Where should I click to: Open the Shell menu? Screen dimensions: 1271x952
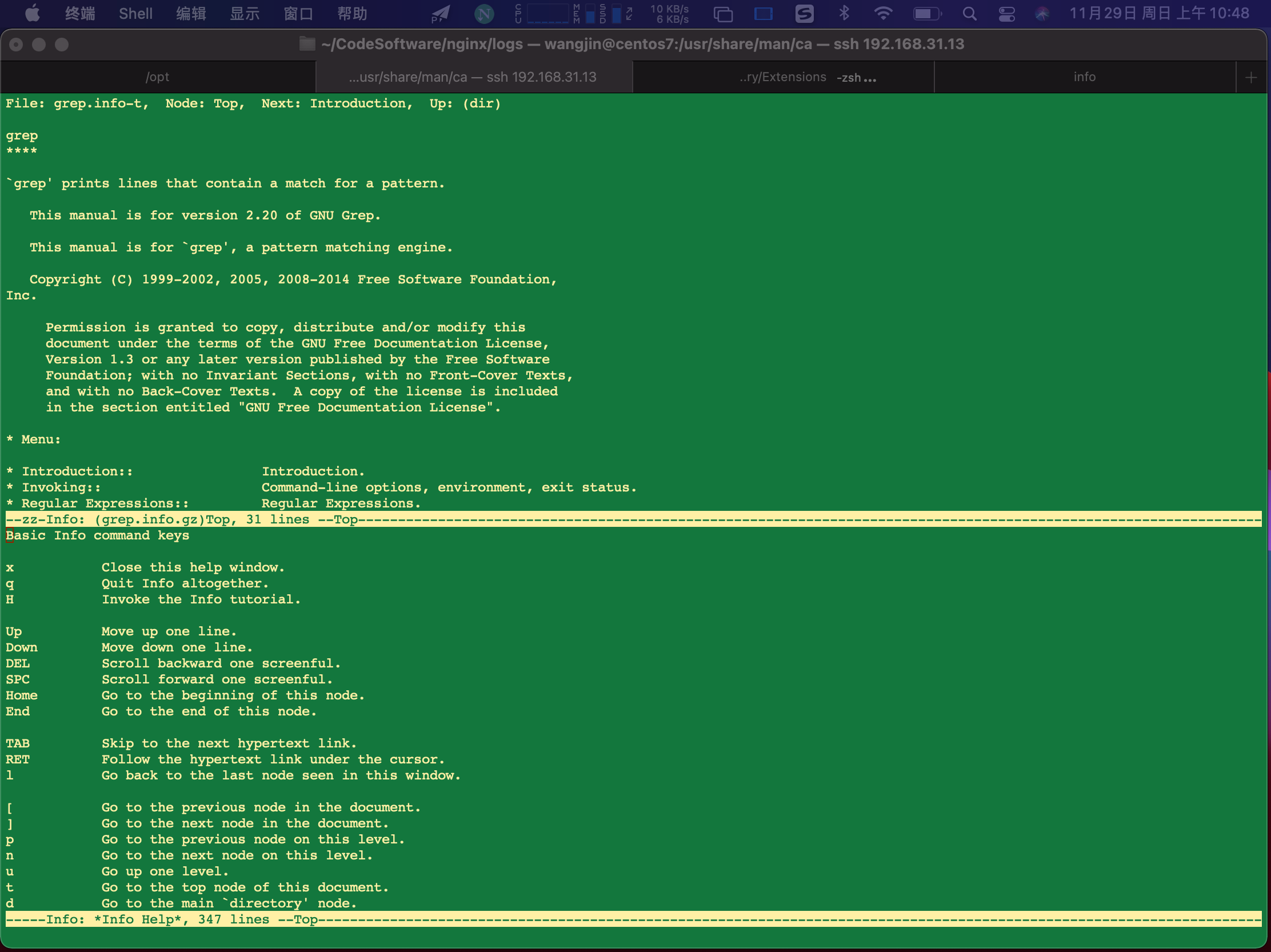135,13
